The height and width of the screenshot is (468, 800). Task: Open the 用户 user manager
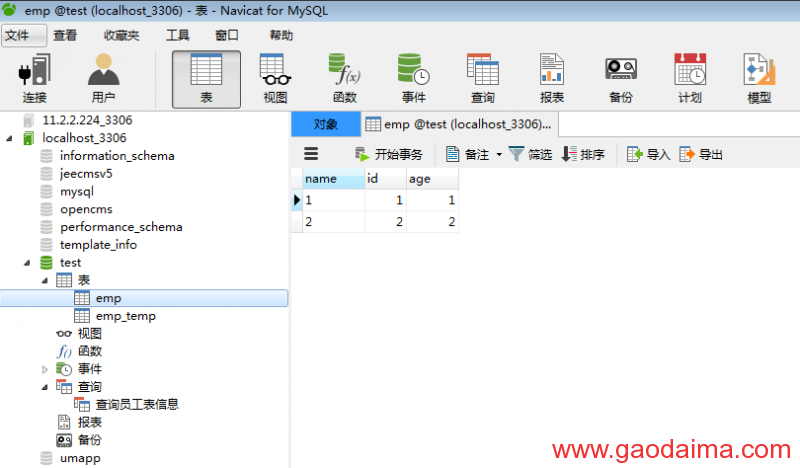(104, 79)
